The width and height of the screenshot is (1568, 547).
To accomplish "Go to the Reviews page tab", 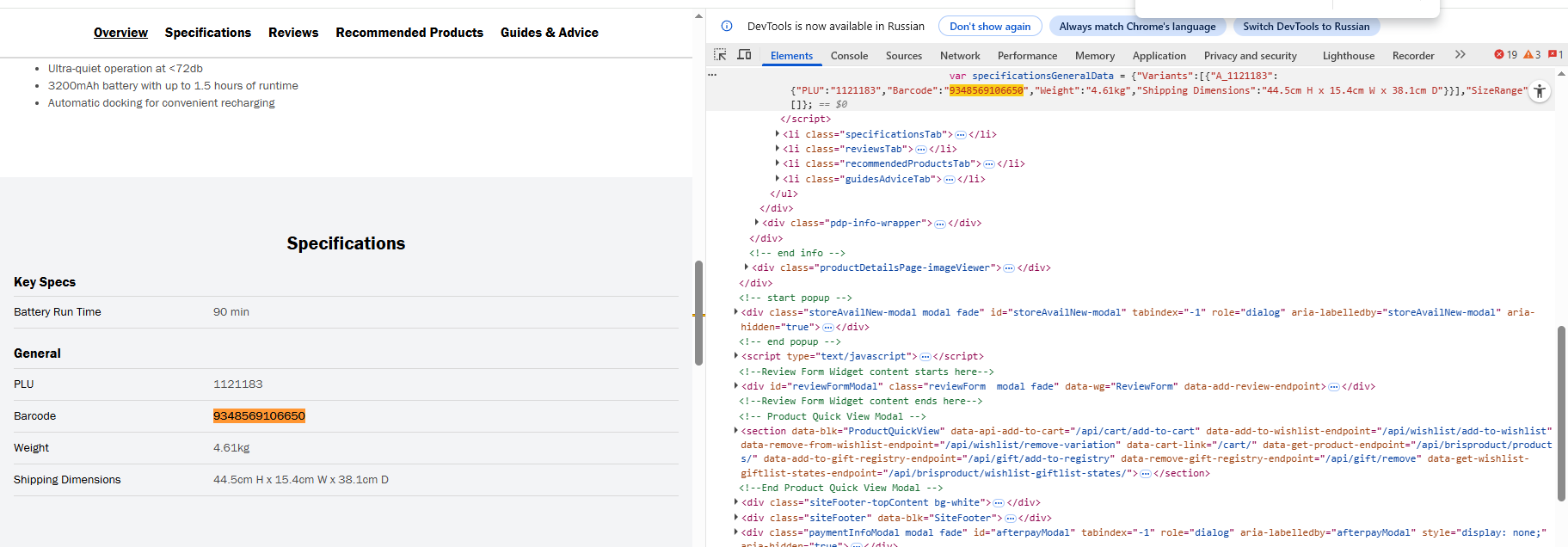I will coord(293,33).
